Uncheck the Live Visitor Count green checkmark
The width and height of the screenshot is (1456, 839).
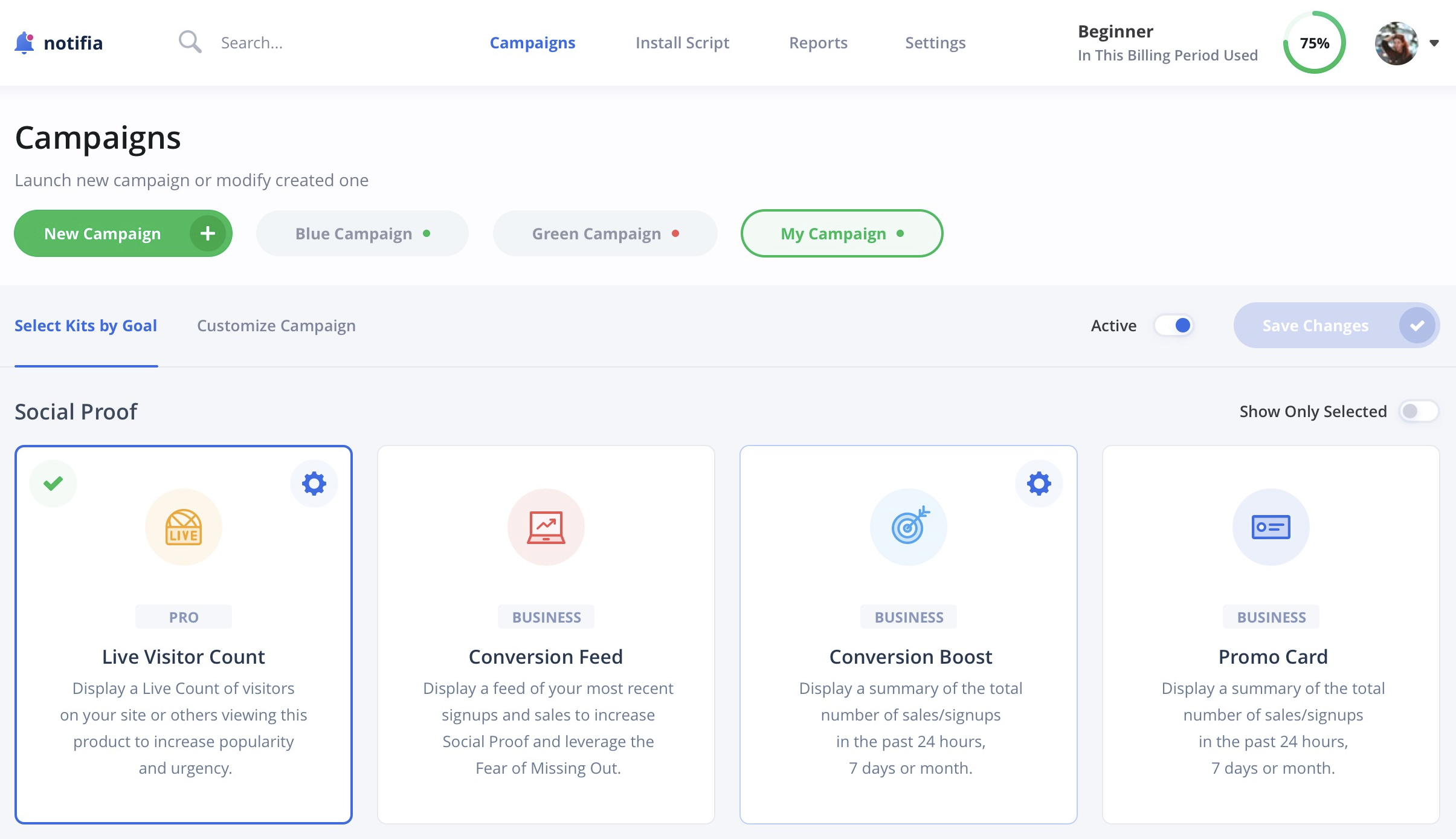pos(53,484)
